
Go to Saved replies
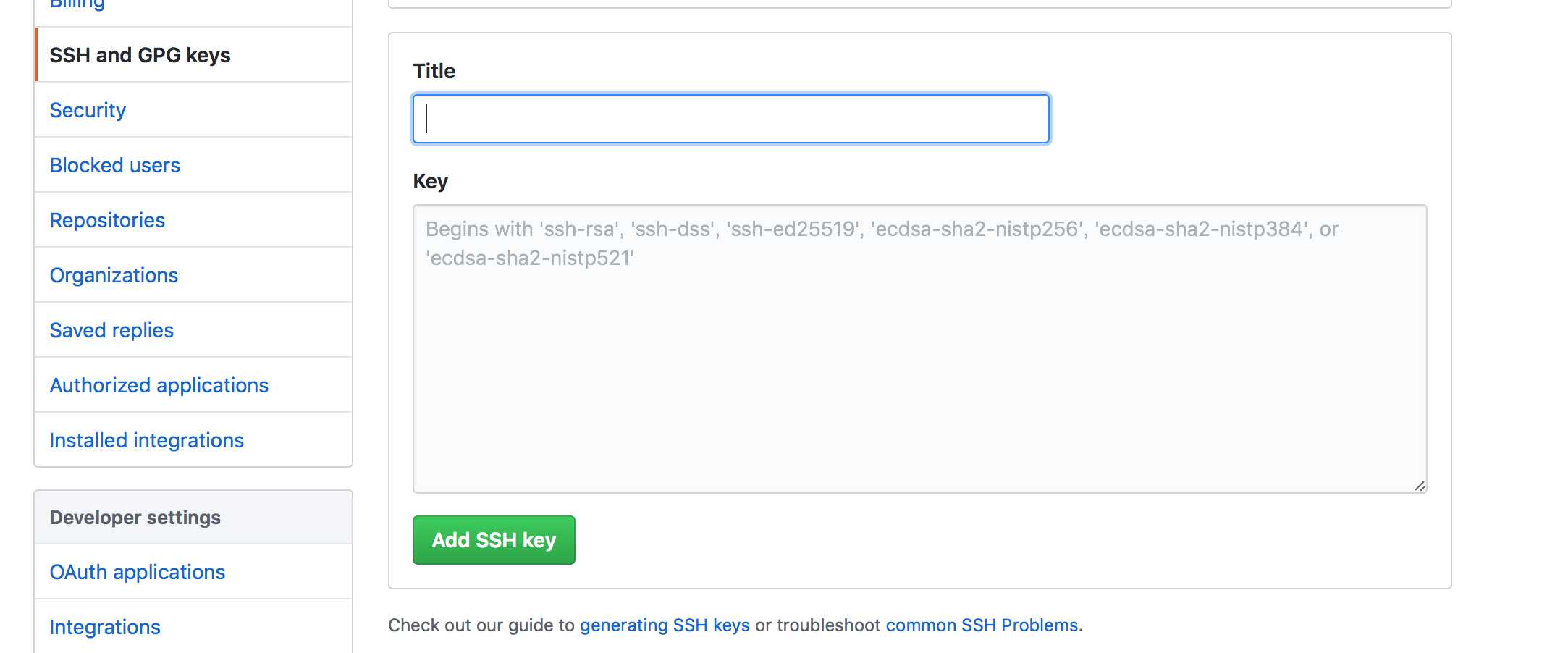click(x=111, y=330)
